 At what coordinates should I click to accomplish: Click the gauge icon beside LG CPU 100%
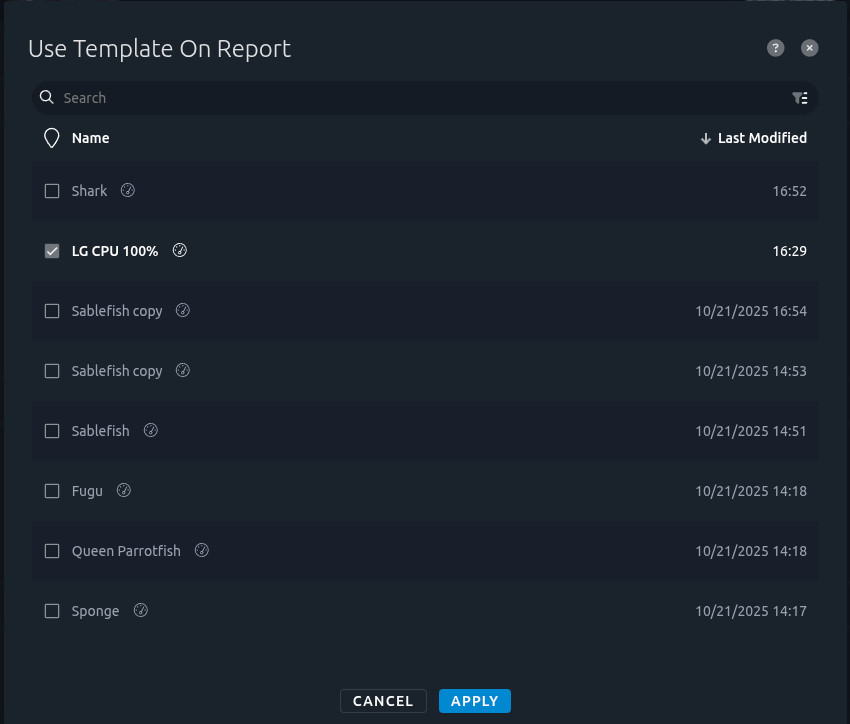tap(180, 250)
